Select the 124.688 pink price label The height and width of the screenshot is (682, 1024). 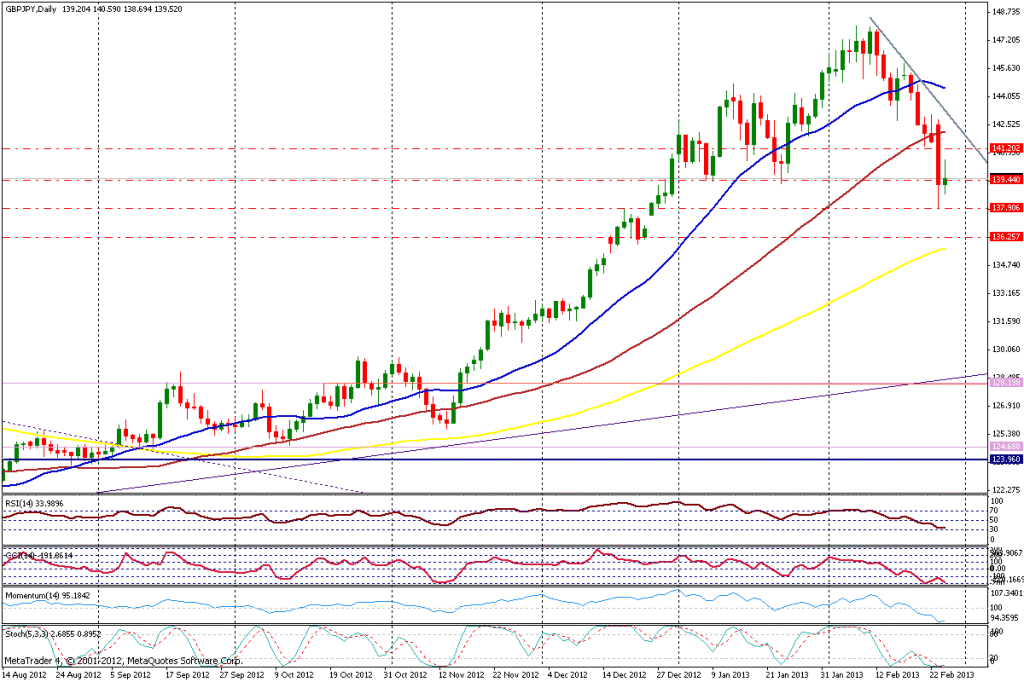coord(1004,446)
